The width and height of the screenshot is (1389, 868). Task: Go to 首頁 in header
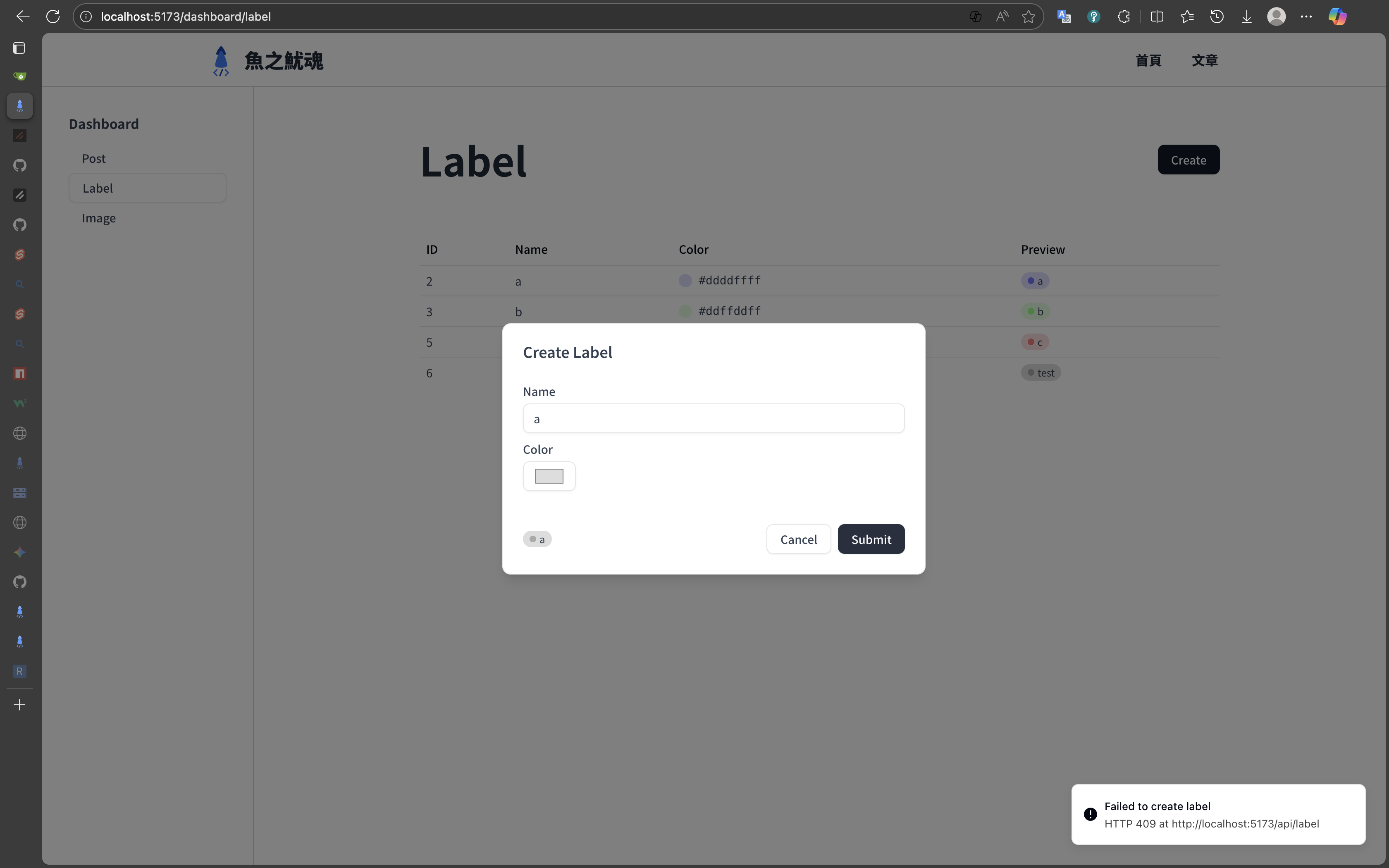[1148, 60]
